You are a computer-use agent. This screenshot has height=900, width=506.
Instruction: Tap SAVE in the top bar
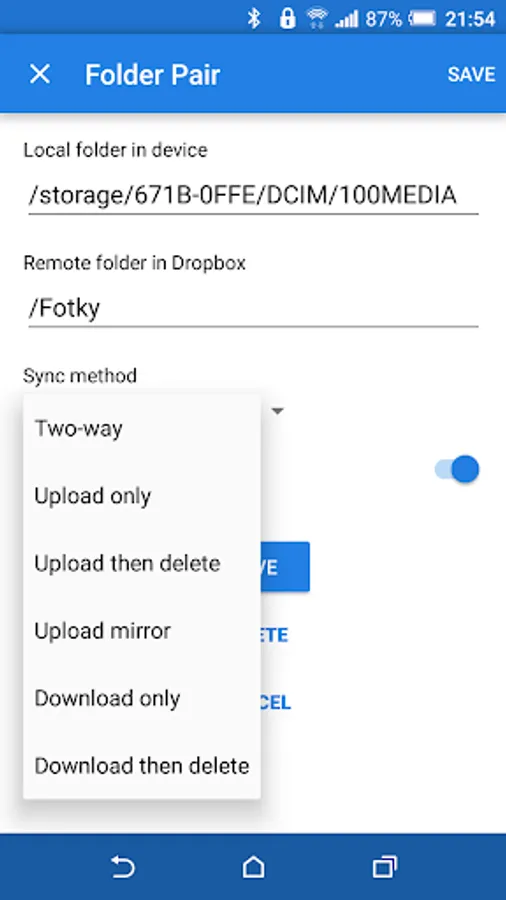tap(472, 74)
